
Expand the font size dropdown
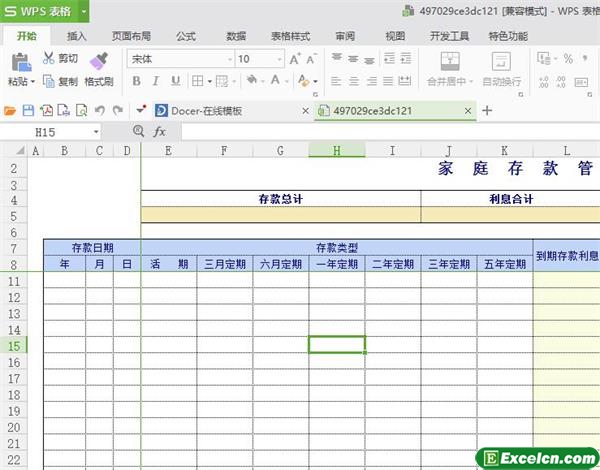click(x=277, y=59)
